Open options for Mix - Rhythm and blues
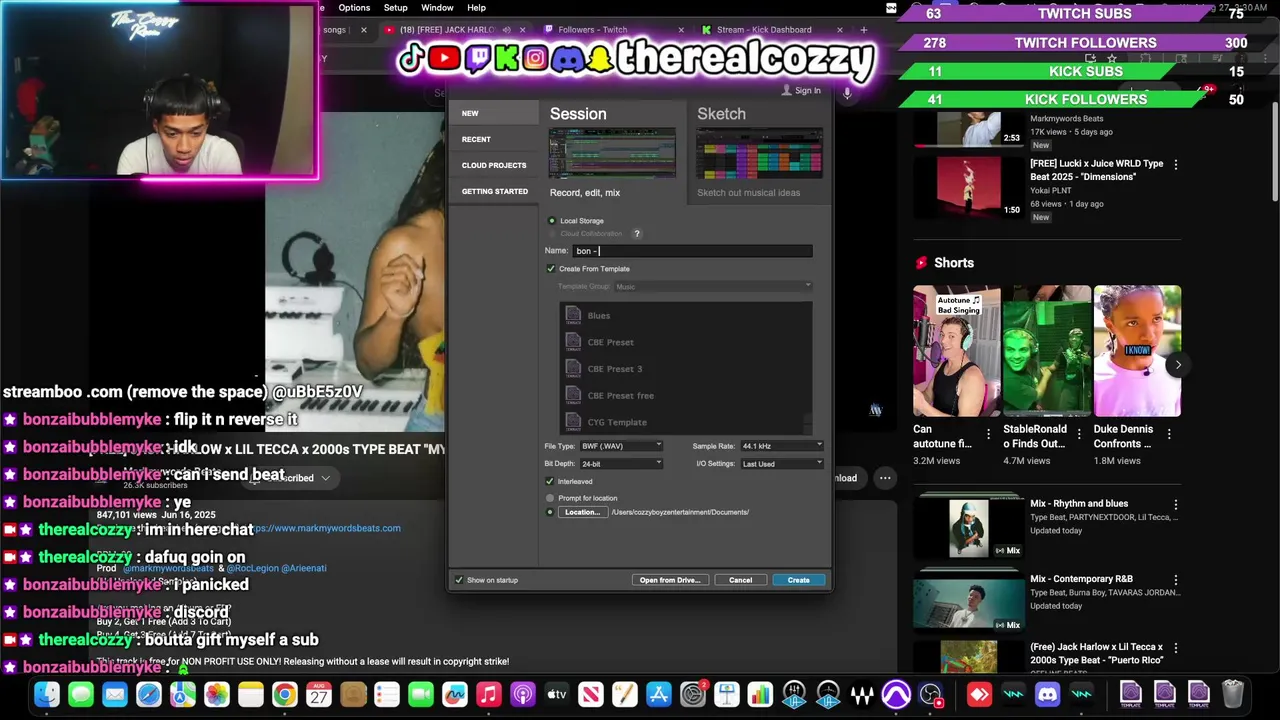 [1176, 505]
